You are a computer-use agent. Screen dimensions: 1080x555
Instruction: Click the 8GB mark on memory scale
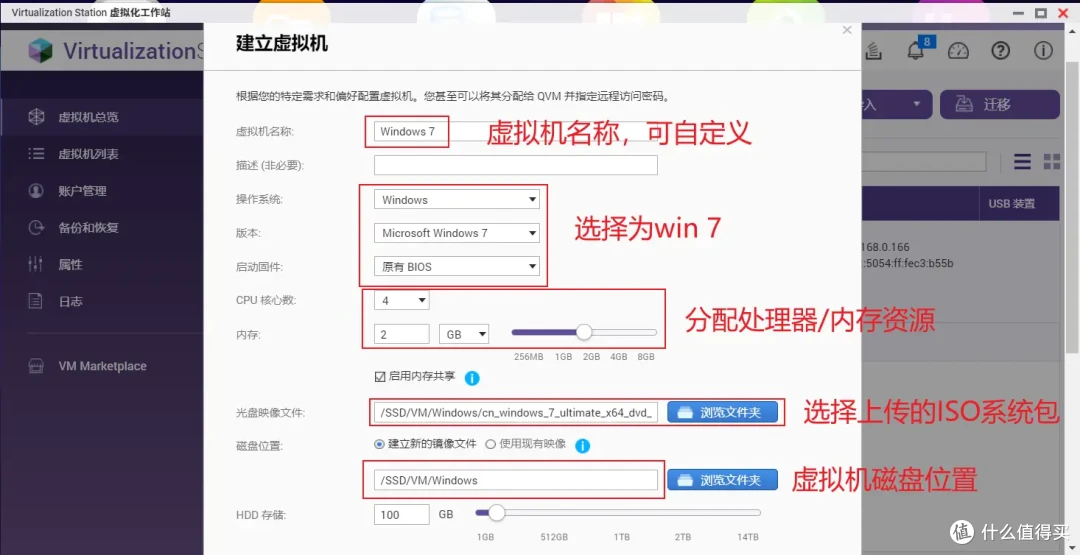click(x=645, y=357)
